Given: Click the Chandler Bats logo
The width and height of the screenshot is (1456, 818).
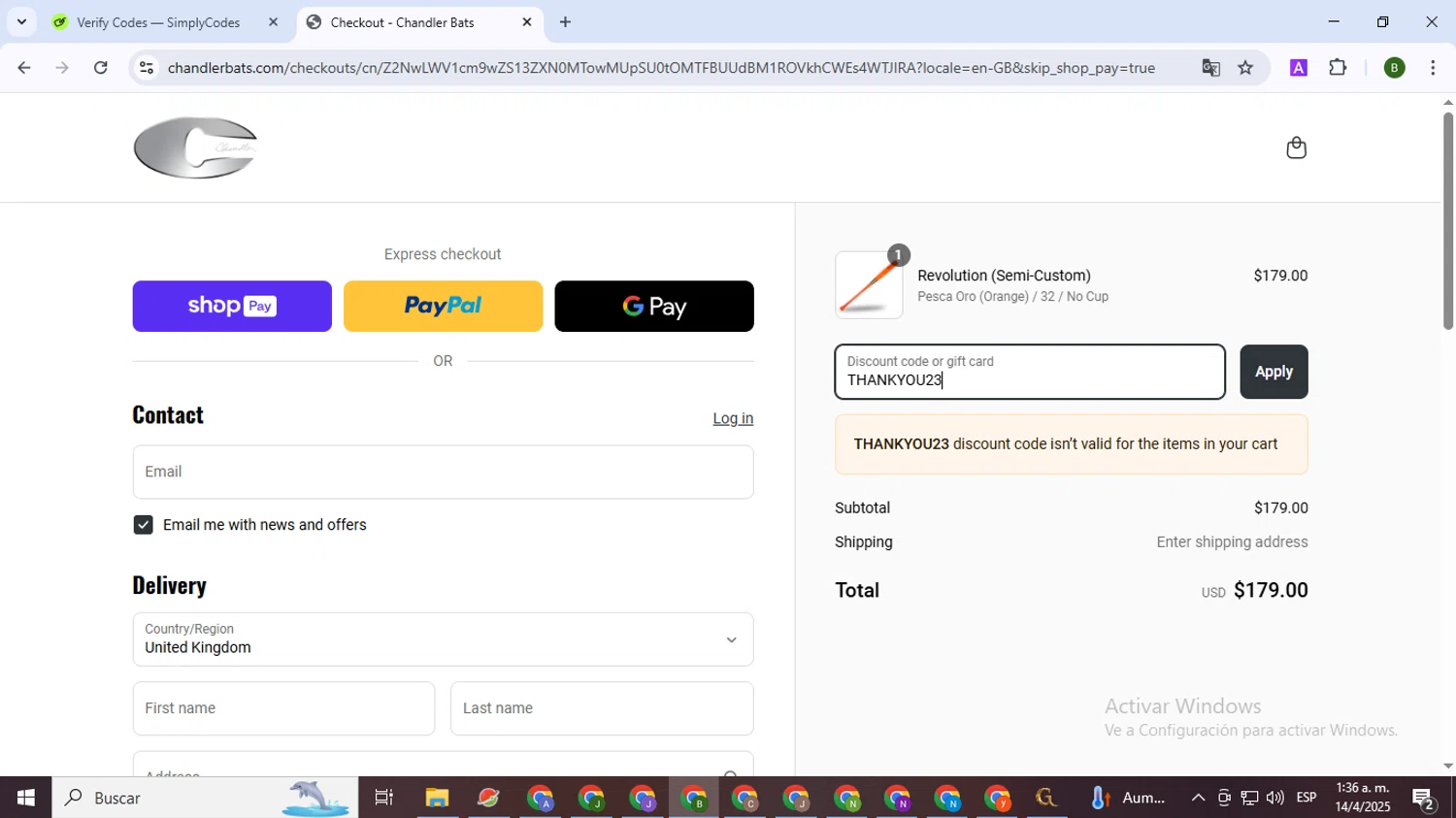Looking at the screenshot, I should pyautogui.click(x=196, y=147).
